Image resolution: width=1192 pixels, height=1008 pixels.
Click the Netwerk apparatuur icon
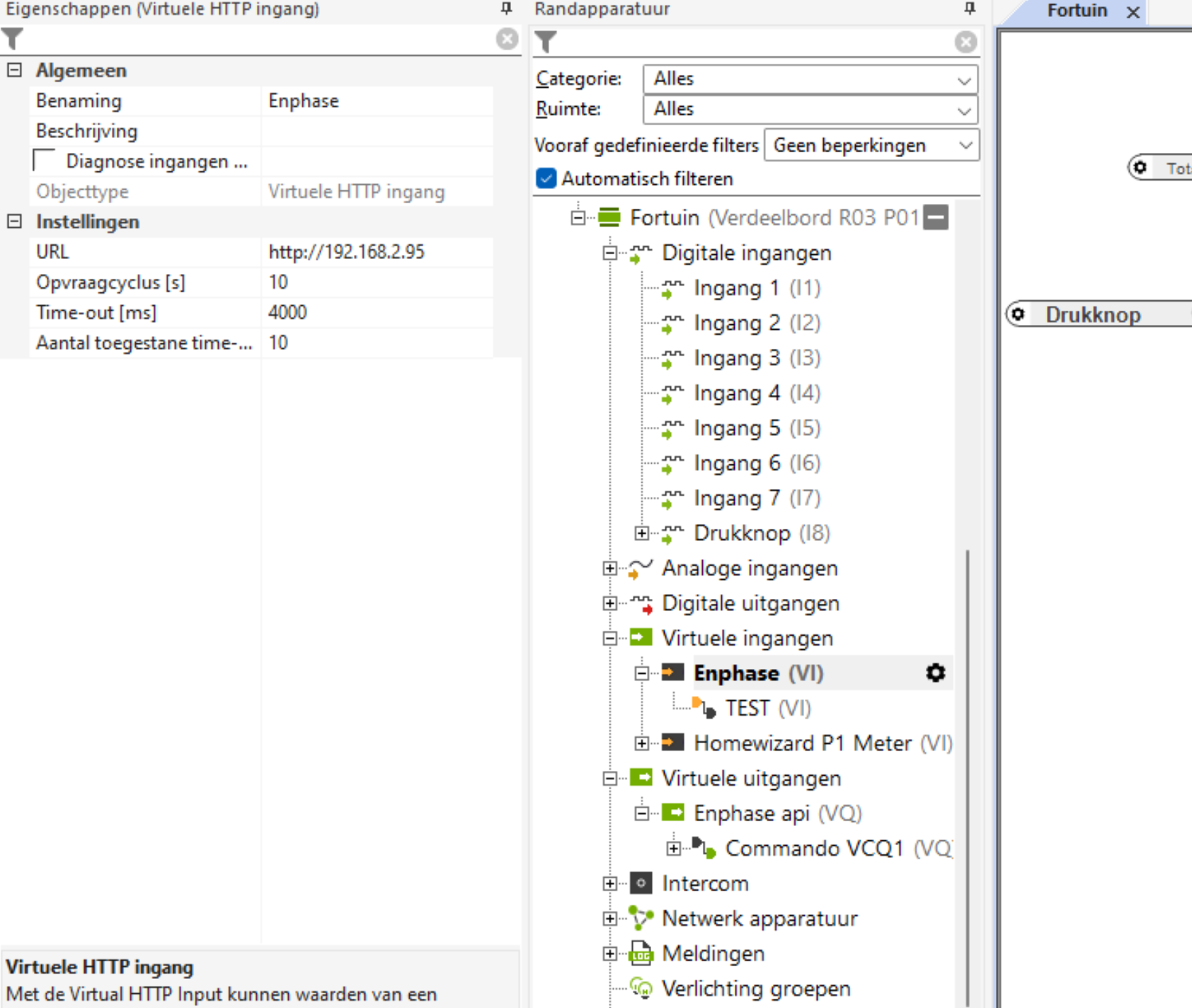(x=641, y=918)
